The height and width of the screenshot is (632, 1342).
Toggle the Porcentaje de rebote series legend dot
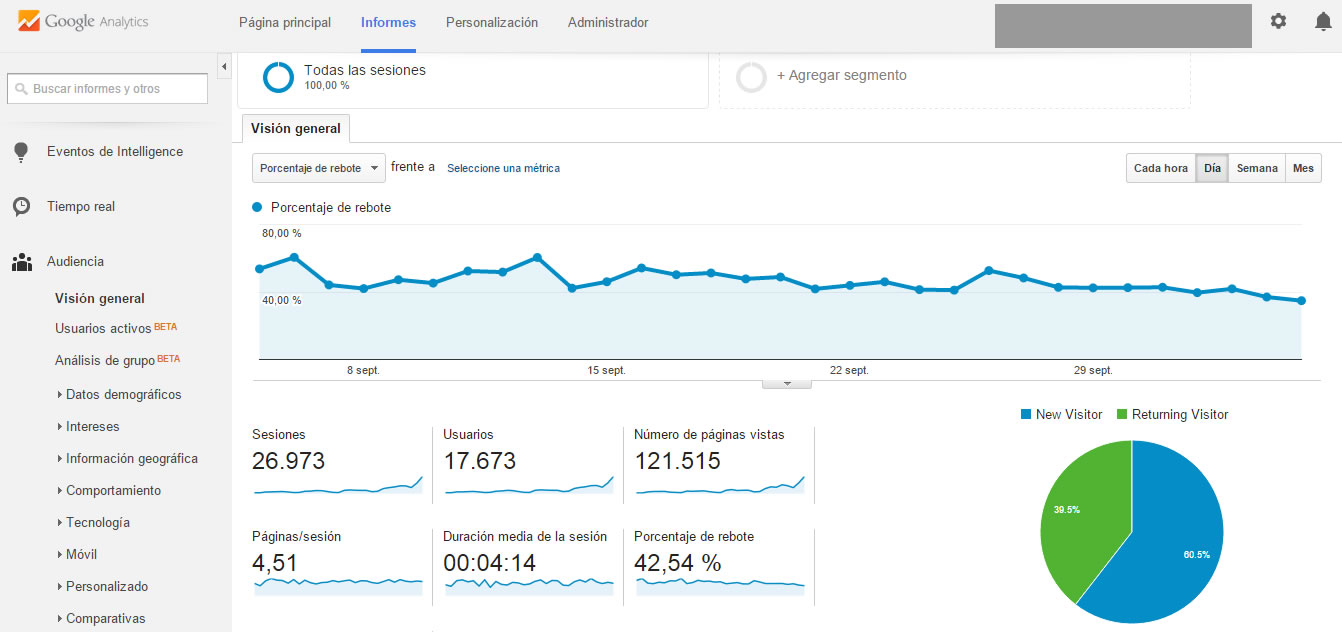coord(257,207)
